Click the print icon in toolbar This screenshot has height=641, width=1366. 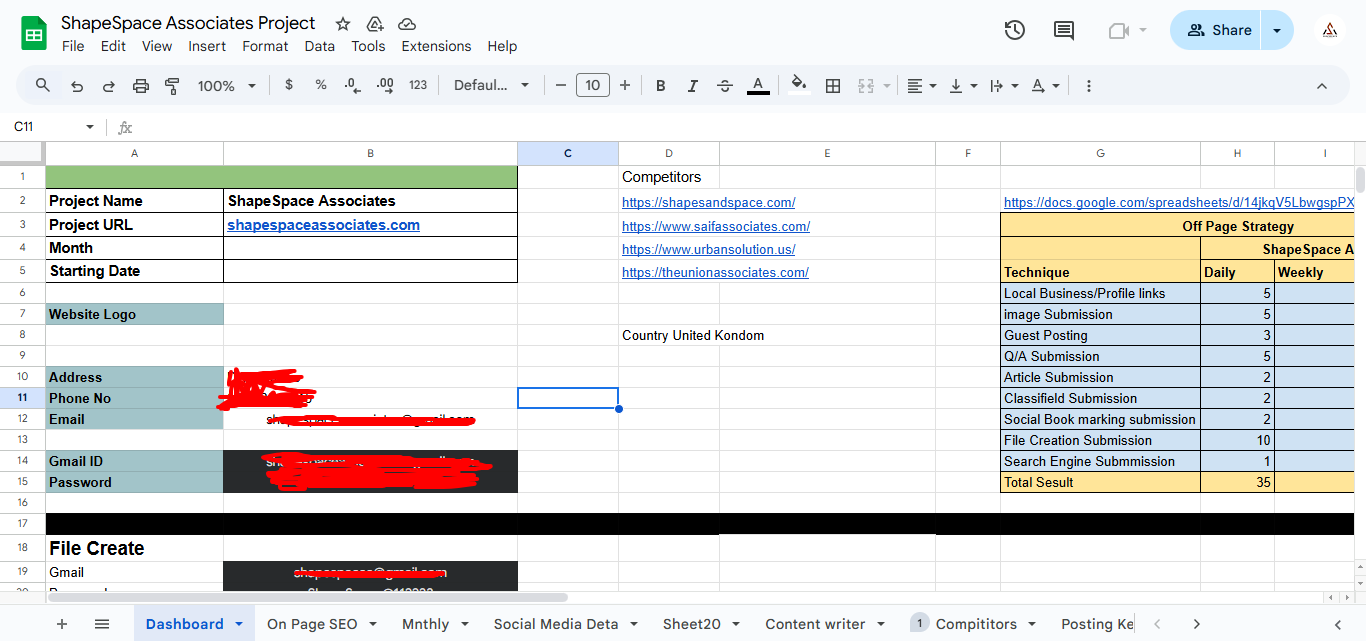point(141,86)
